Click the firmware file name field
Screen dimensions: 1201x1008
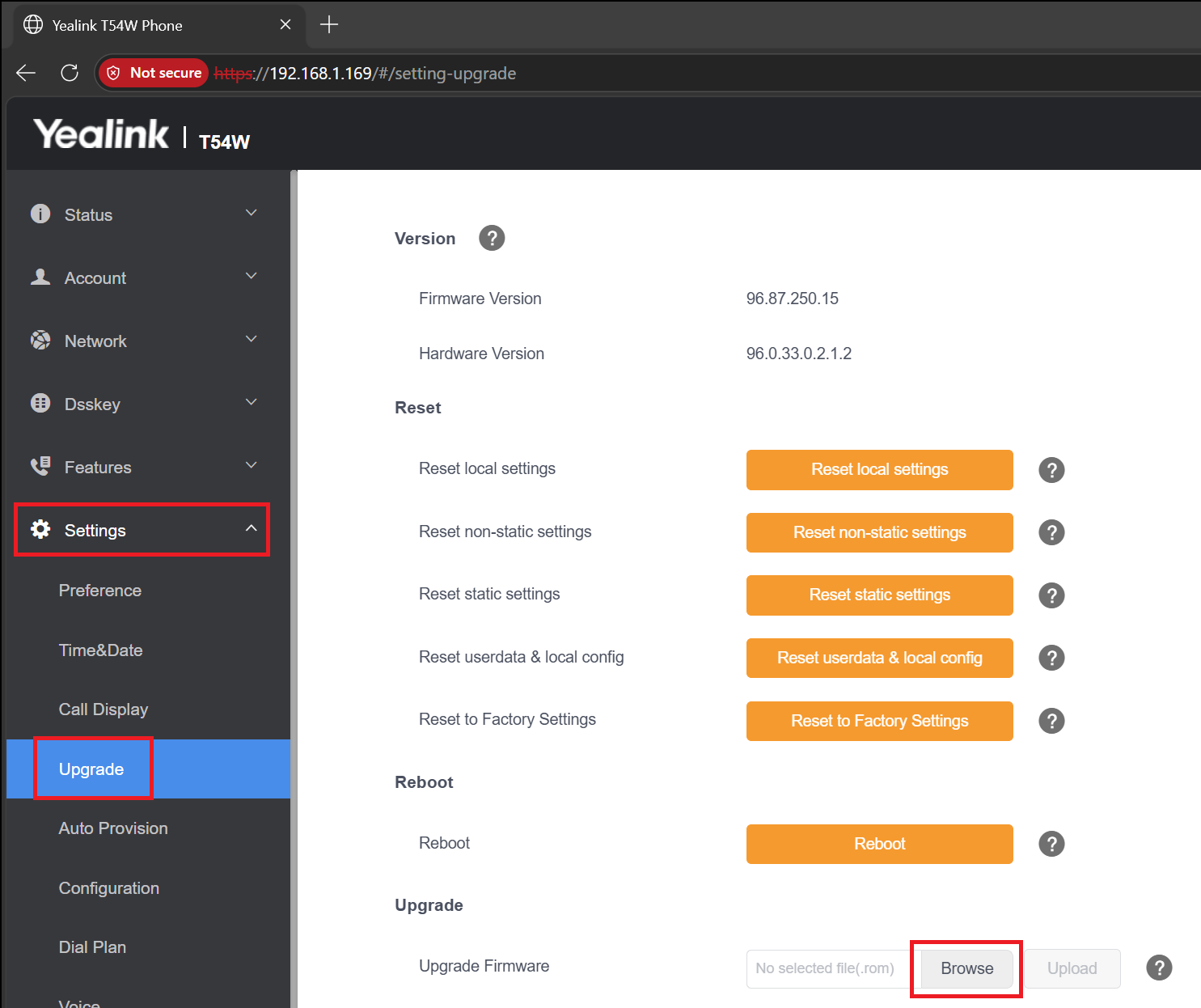(833, 968)
